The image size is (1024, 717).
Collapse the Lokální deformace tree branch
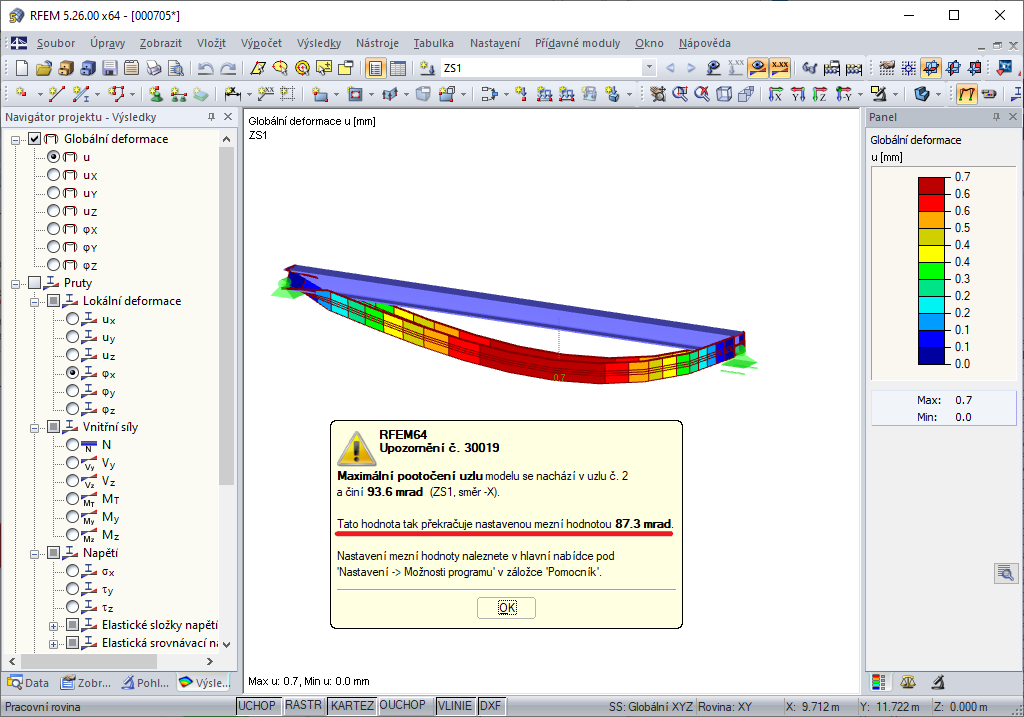point(35,300)
